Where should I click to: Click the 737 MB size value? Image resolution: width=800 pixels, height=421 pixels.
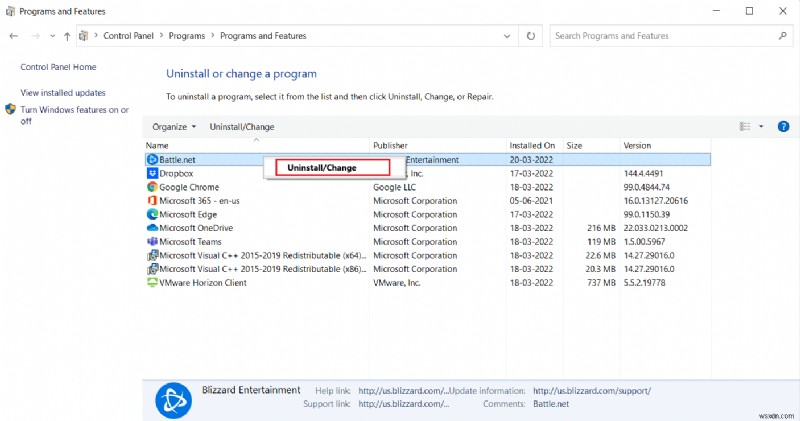[601, 283]
